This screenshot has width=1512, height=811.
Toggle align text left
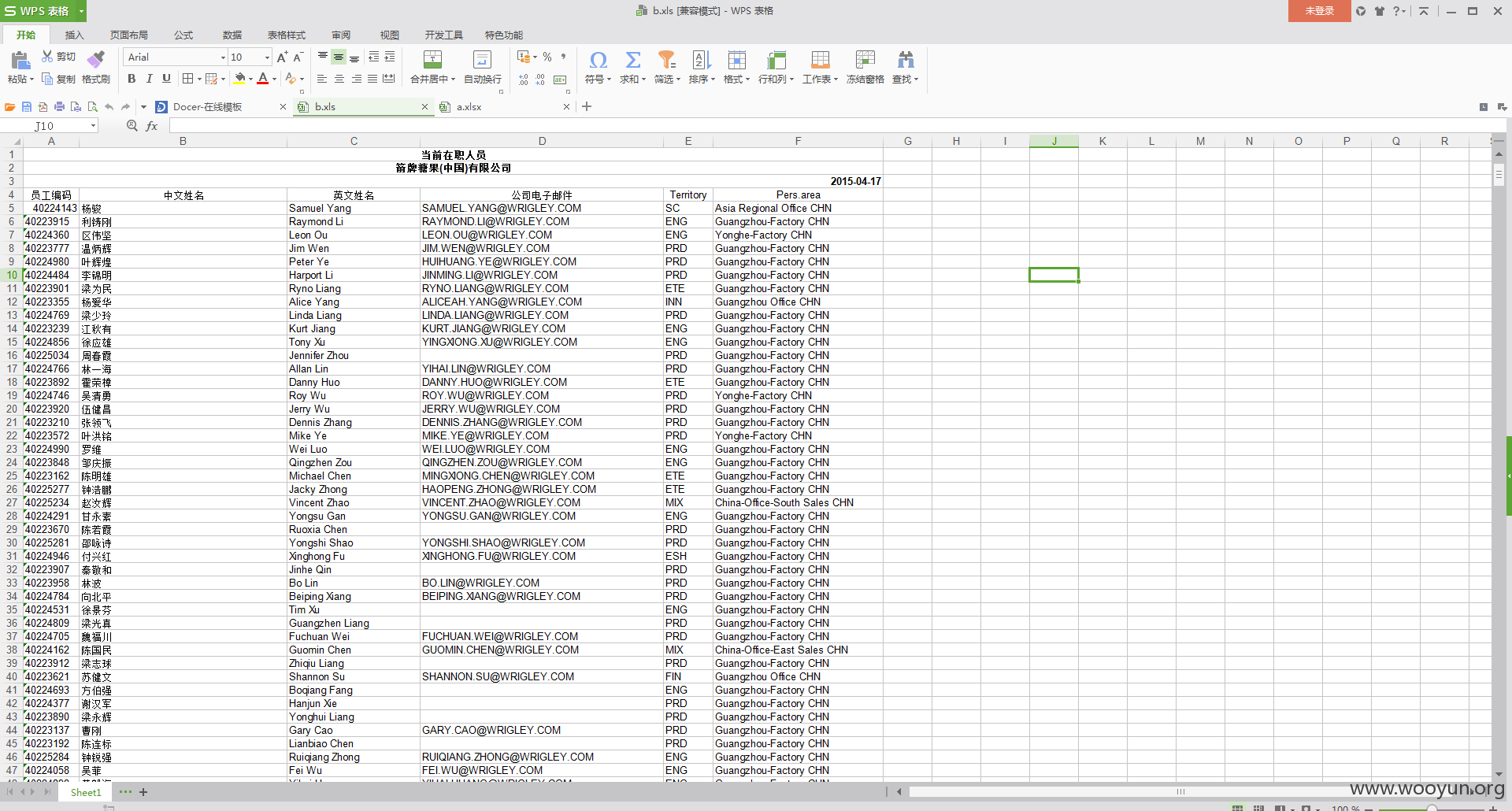click(322, 80)
